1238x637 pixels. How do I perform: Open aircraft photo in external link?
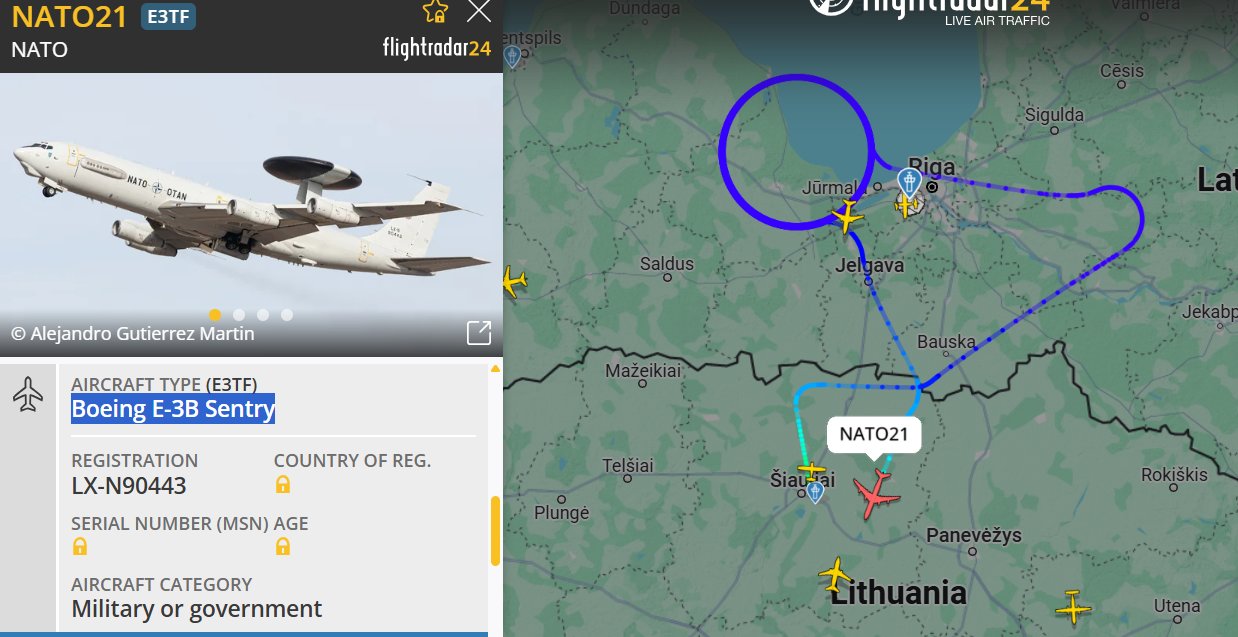point(479,333)
